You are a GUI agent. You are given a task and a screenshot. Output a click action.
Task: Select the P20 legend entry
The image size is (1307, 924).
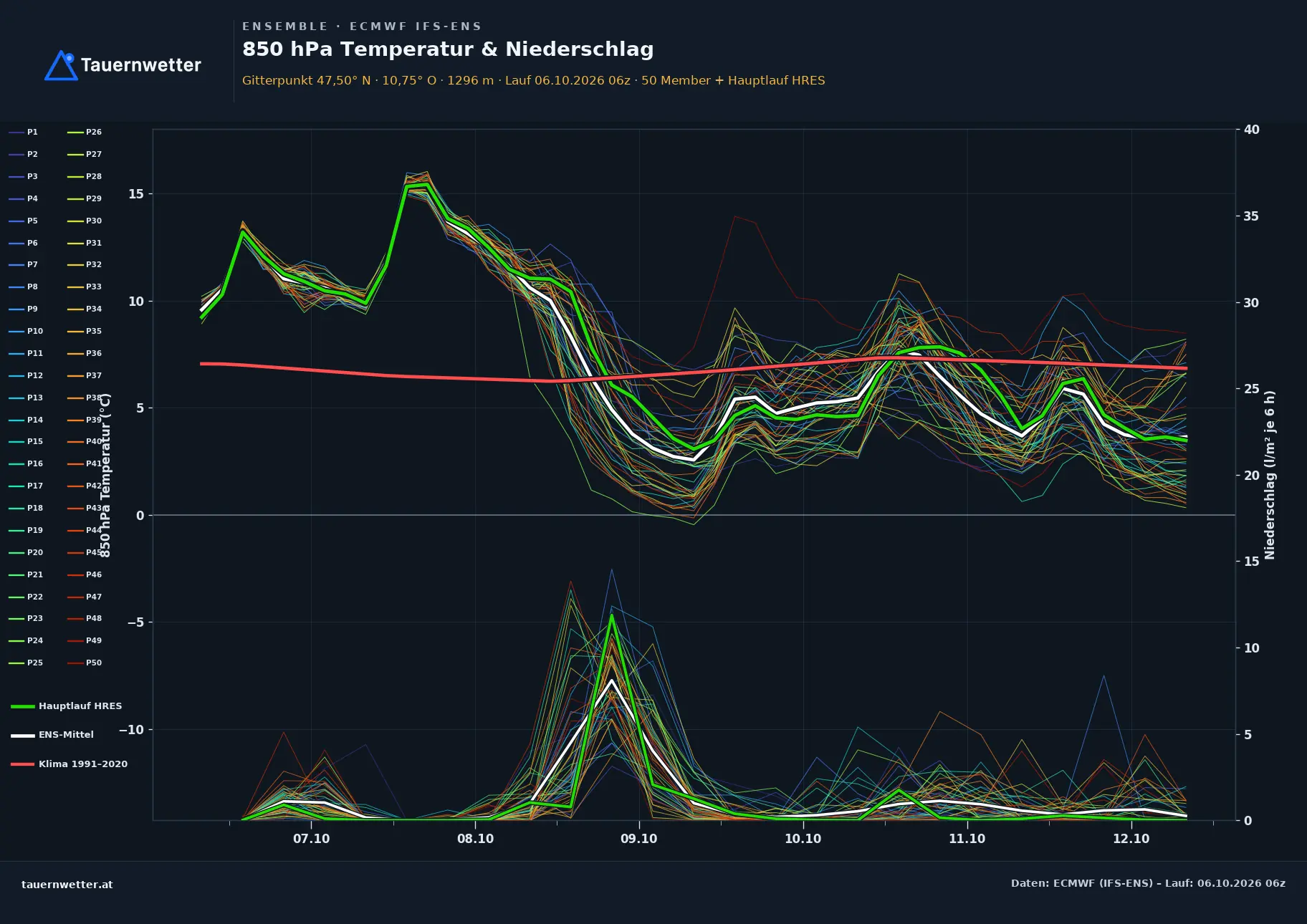click(26, 553)
